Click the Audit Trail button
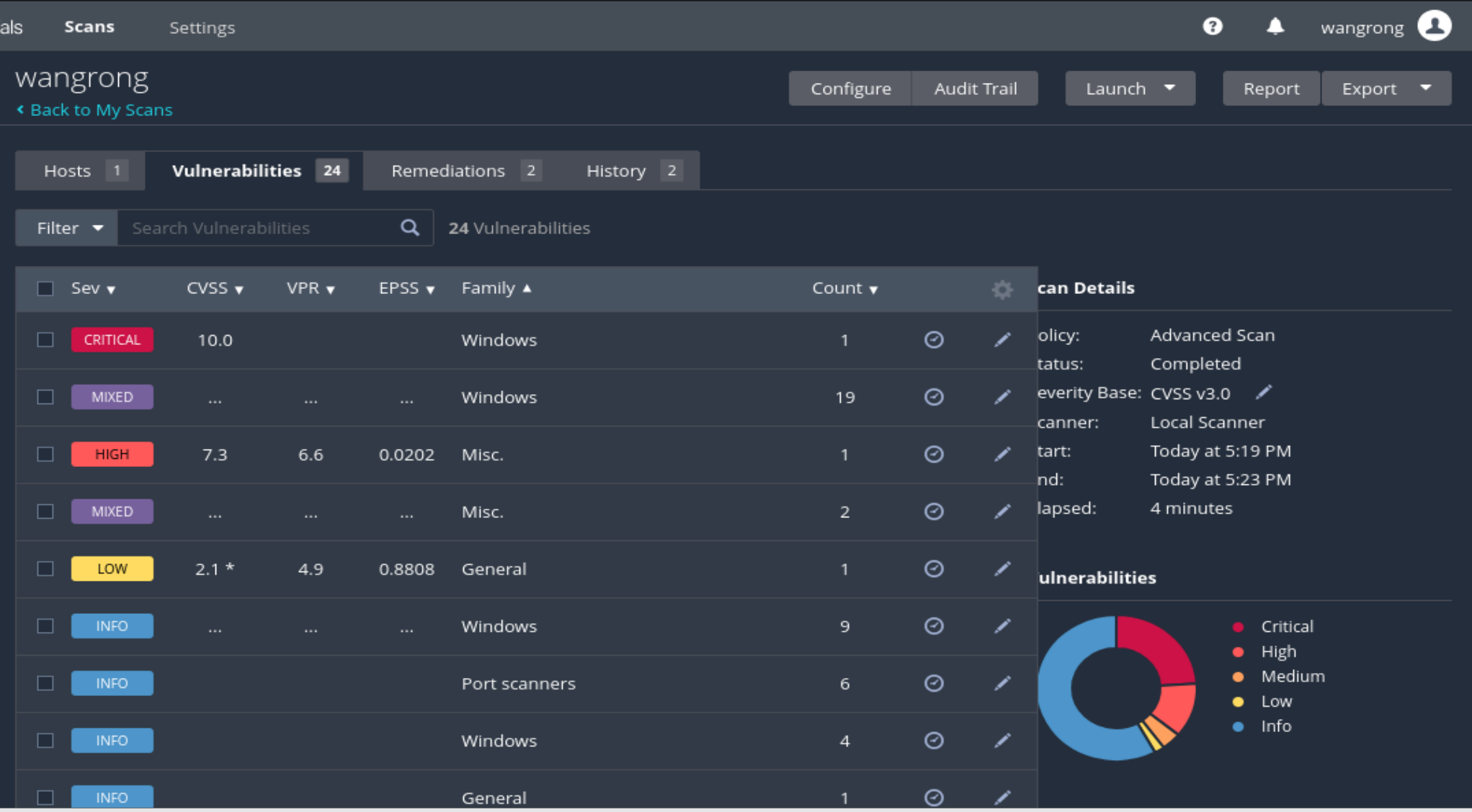The width and height of the screenshot is (1472, 812). coord(975,88)
